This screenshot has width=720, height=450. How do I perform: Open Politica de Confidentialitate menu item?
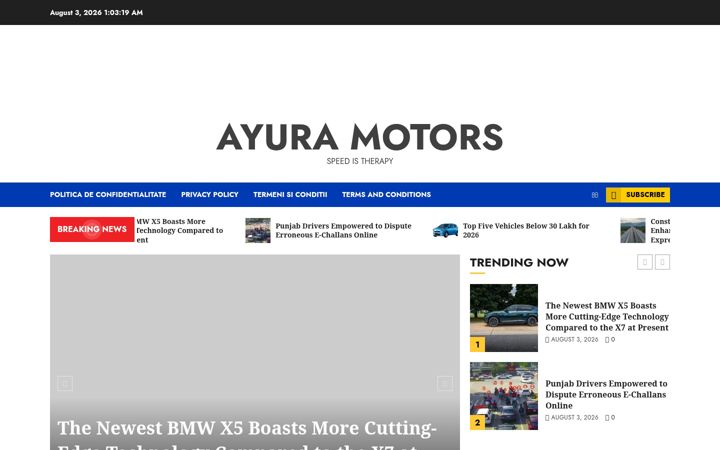108,195
